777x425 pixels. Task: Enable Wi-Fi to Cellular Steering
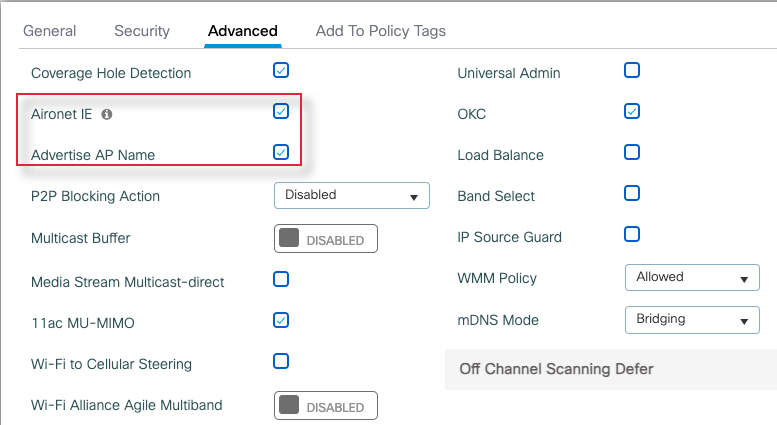tap(281, 361)
